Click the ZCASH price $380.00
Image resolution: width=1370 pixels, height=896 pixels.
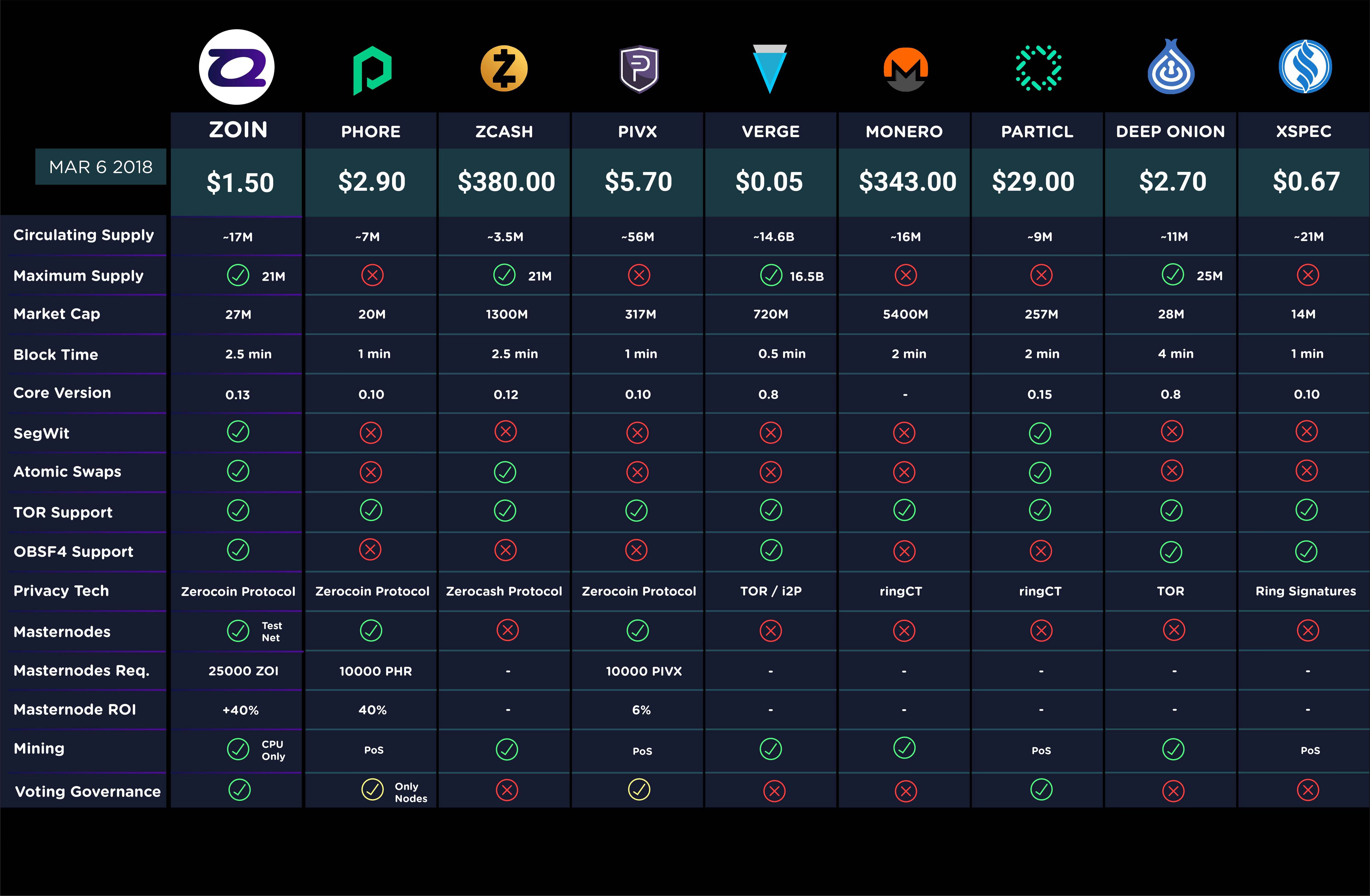pyautogui.click(x=506, y=182)
